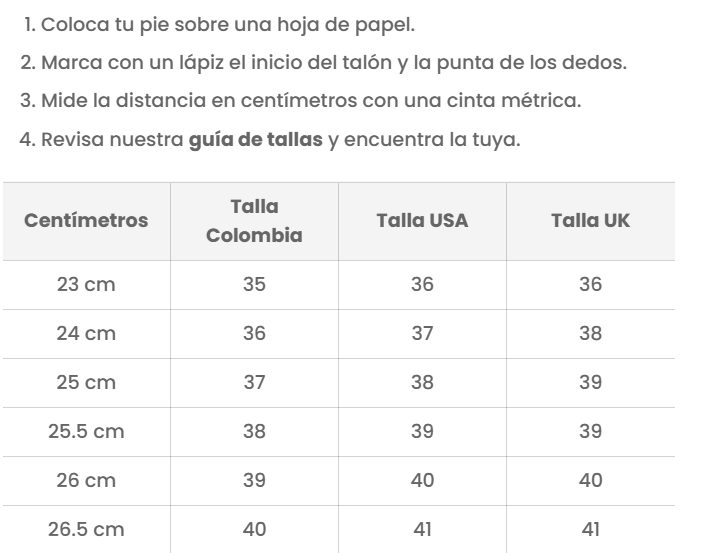The image size is (717, 553).
Task: Open the "guía de tallas" link
Action: click(x=256, y=140)
